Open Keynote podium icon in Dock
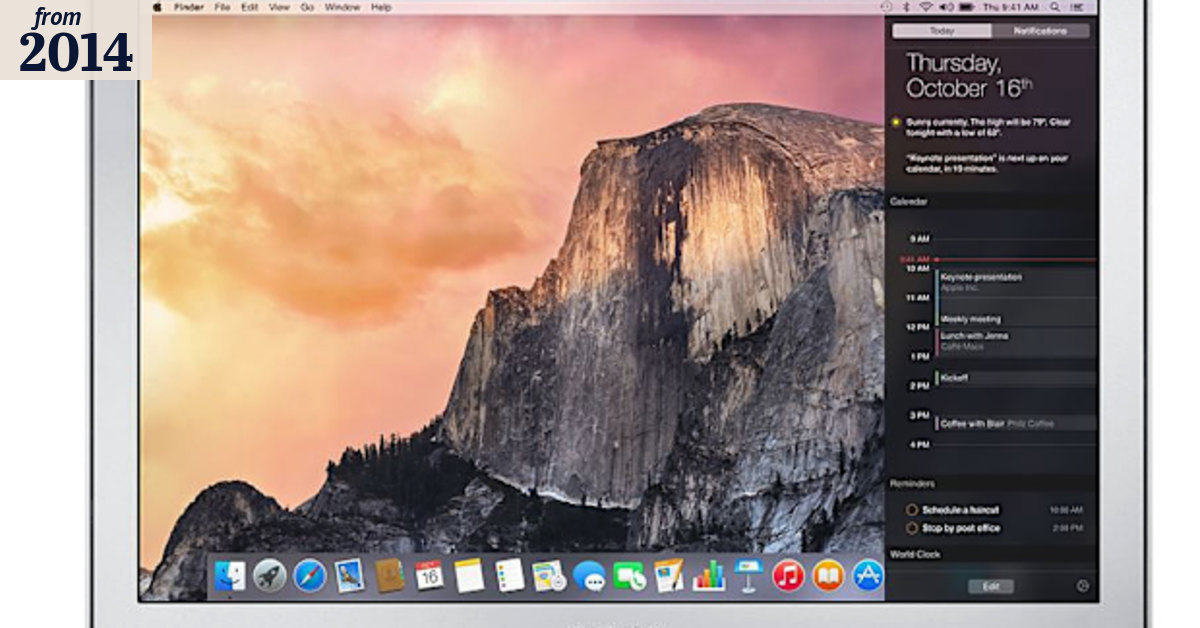This screenshot has height=628, width=1200. [x=748, y=576]
